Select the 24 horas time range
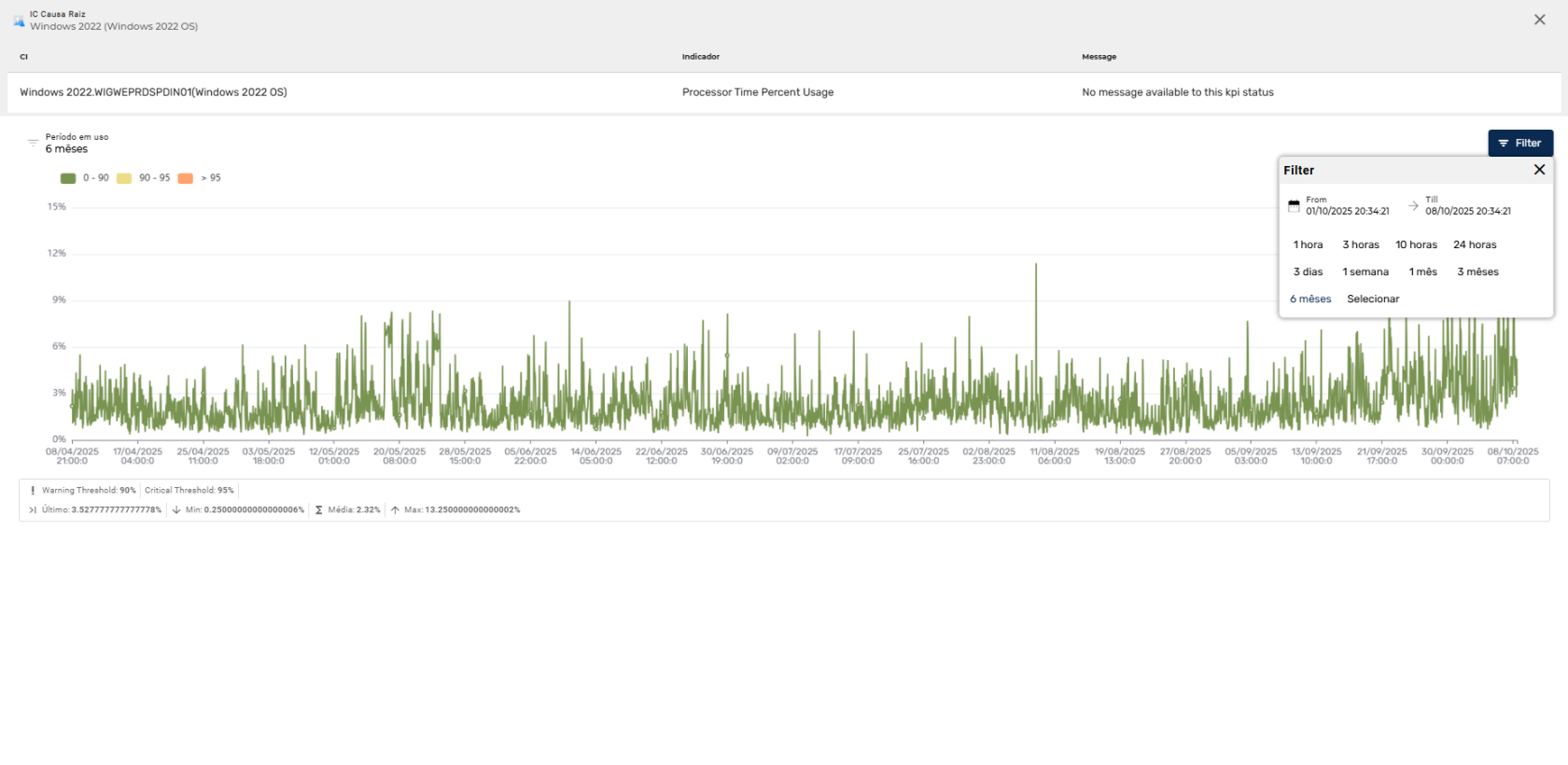This screenshot has height=765, width=1568. pyautogui.click(x=1474, y=244)
